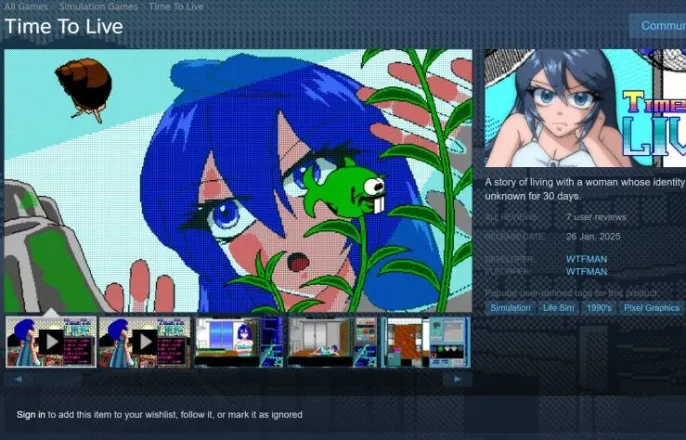
Task: Click the game capsule header image
Action: 585,108
